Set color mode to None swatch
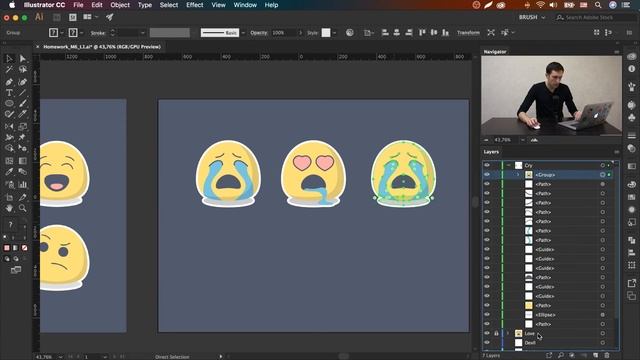Viewport: 640px width, 360px height. 24,248
